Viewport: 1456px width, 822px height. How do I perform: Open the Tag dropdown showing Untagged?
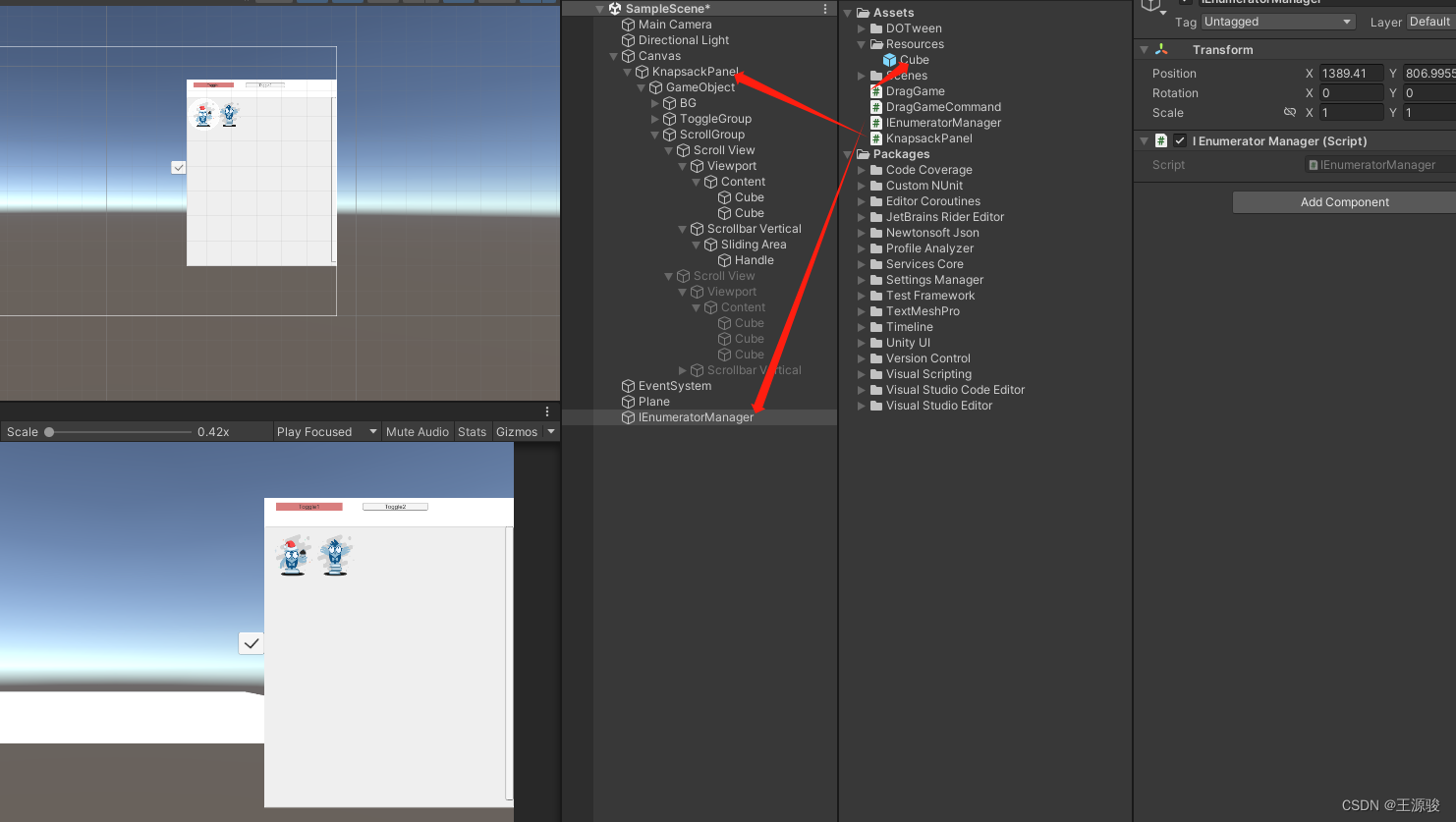[x=1279, y=22]
